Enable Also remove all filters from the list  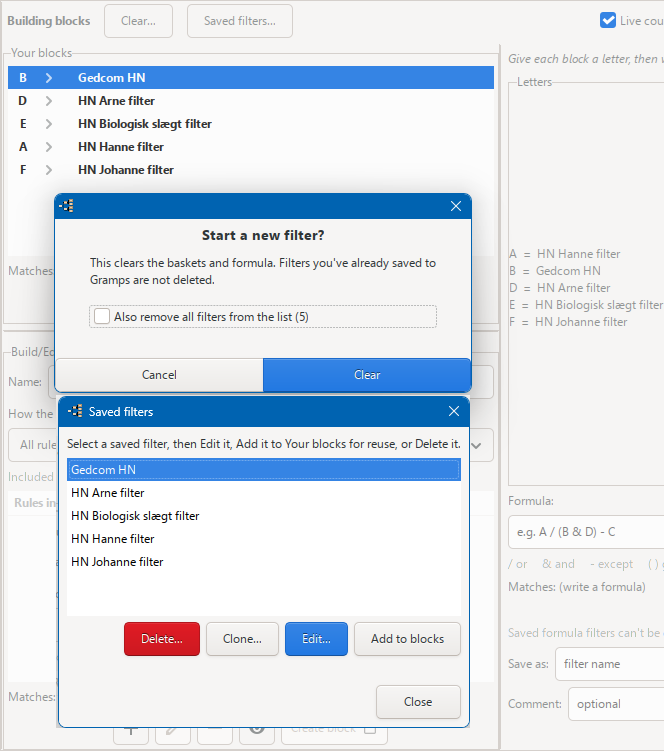[102, 317]
